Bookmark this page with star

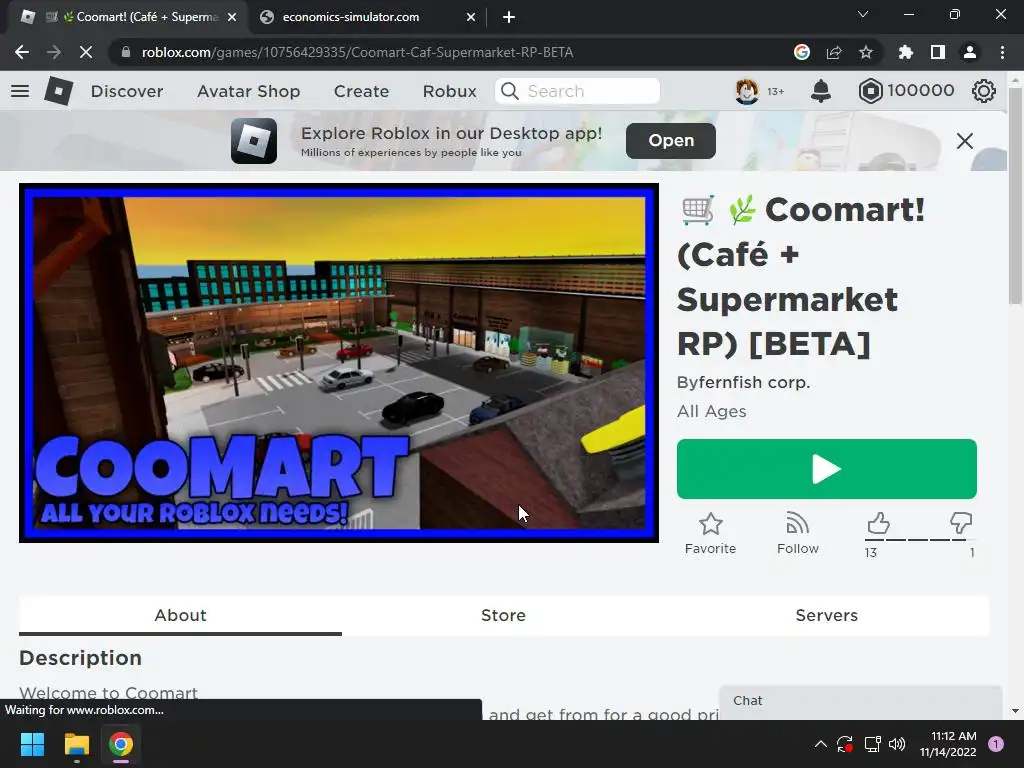(866, 52)
